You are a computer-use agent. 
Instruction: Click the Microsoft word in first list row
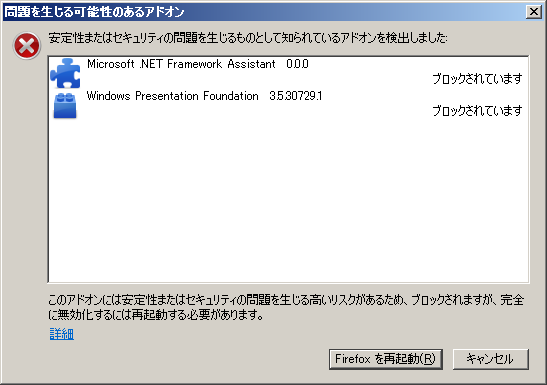point(111,64)
